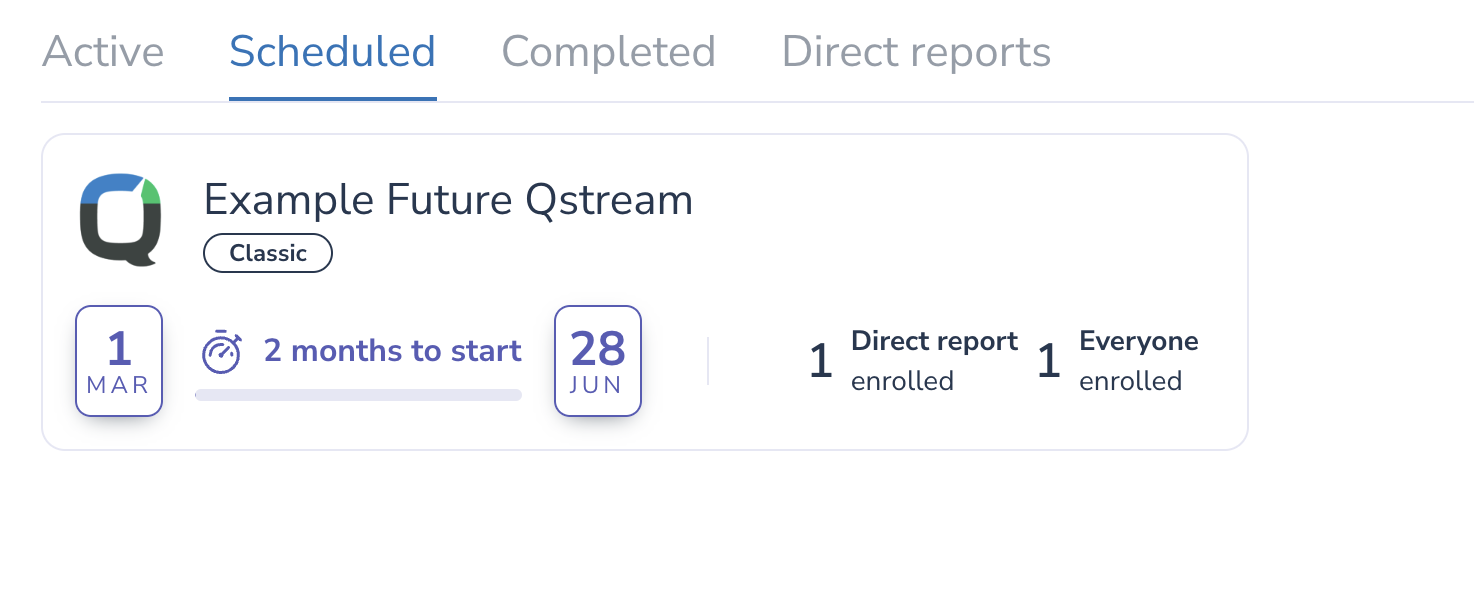Click the 28 JUN end date box
The height and width of the screenshot is (616, 1474).
click(598, 361)
